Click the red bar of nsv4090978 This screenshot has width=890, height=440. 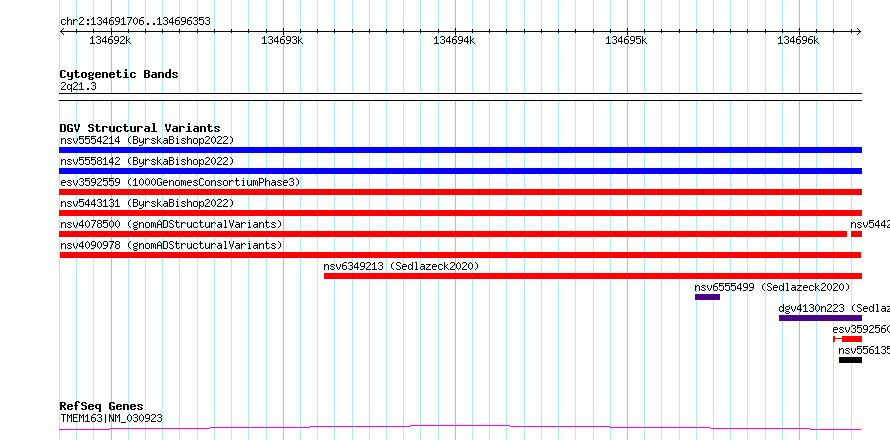pos(460,255)
